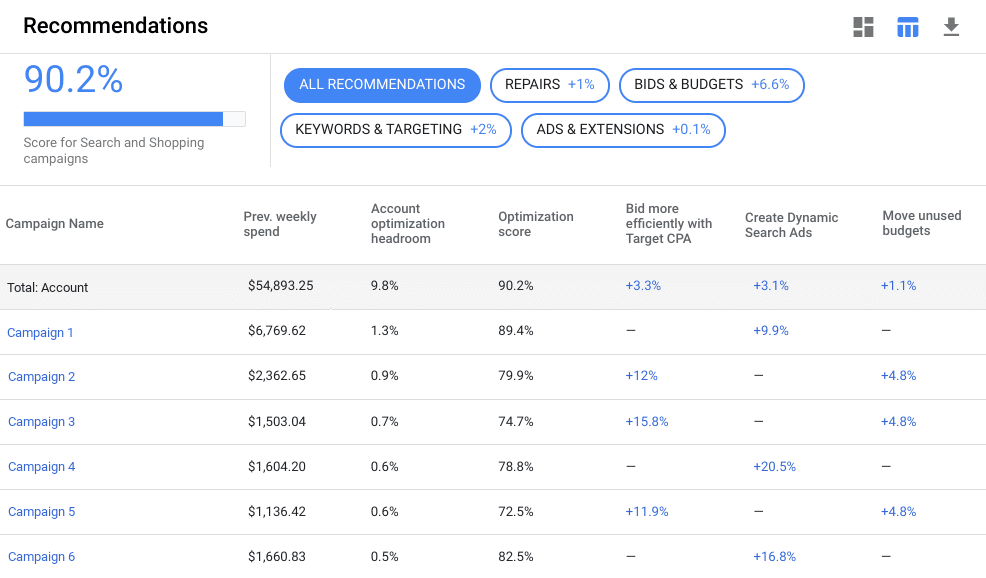The width and height of the screenshot is (986, 578).
Task: Click the +3.3% Target CPA uplift for account
Action: click(x=643, y=286)
